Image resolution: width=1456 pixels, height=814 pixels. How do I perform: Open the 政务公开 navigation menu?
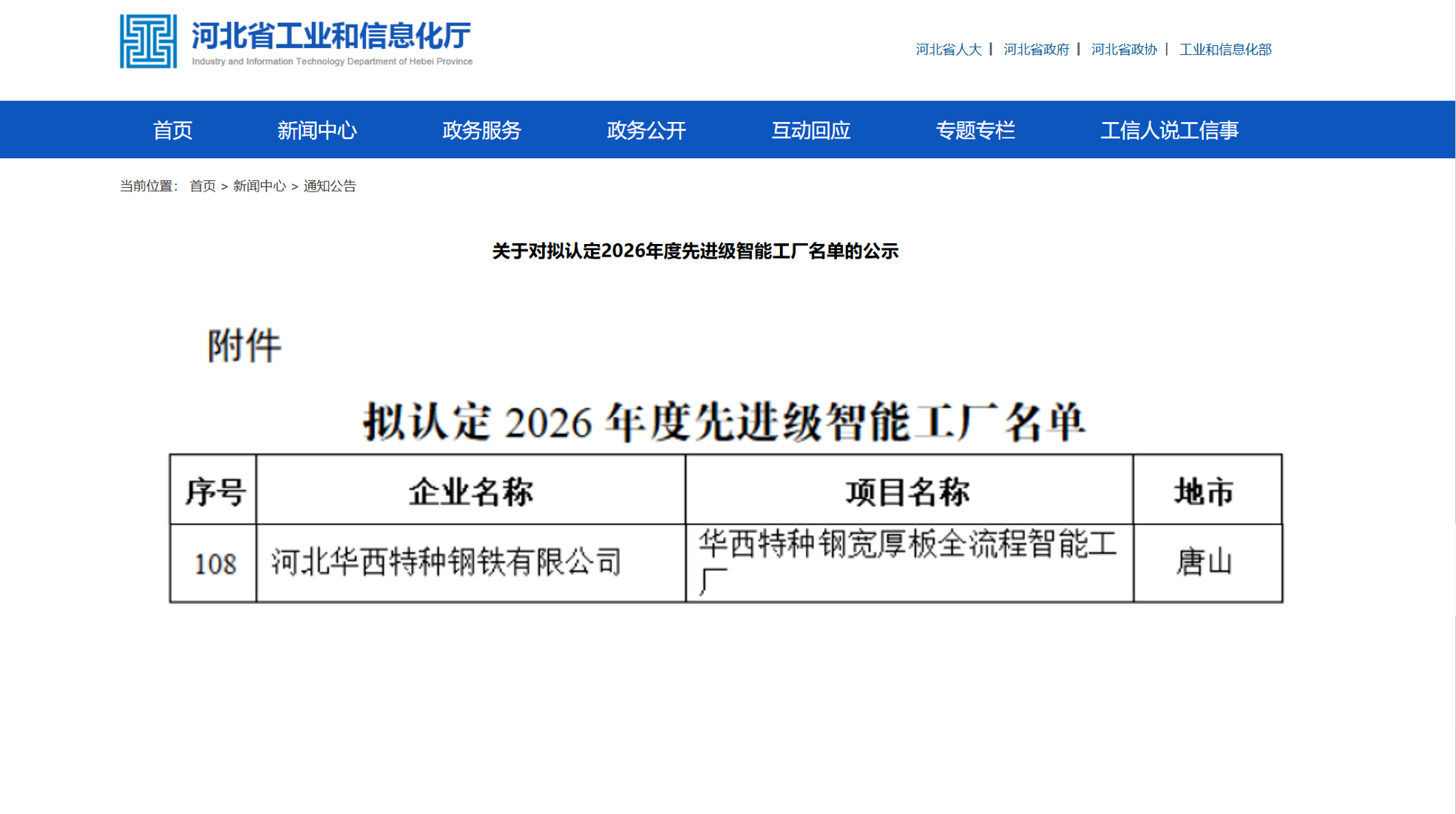(x=646, y=130)
